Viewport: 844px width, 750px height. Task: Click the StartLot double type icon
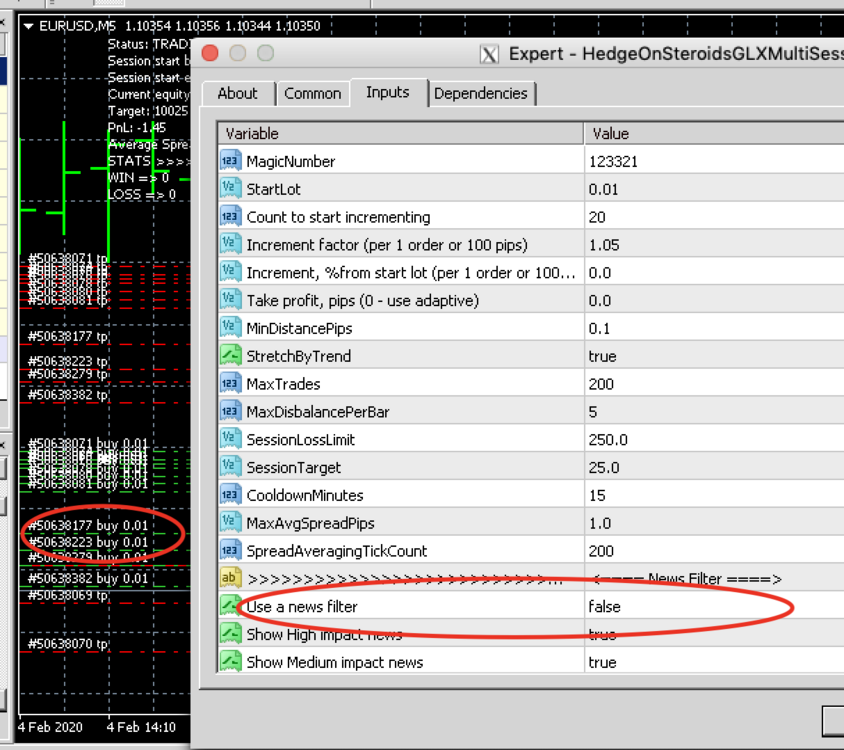230,189
